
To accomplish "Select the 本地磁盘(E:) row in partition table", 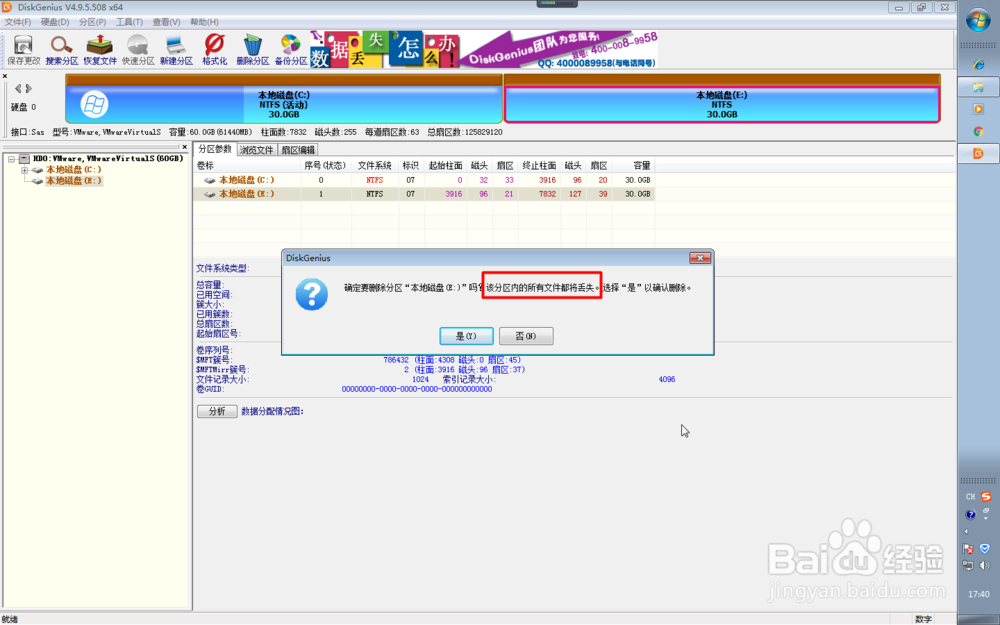I will pyautogui.click(x=424, y=194).
